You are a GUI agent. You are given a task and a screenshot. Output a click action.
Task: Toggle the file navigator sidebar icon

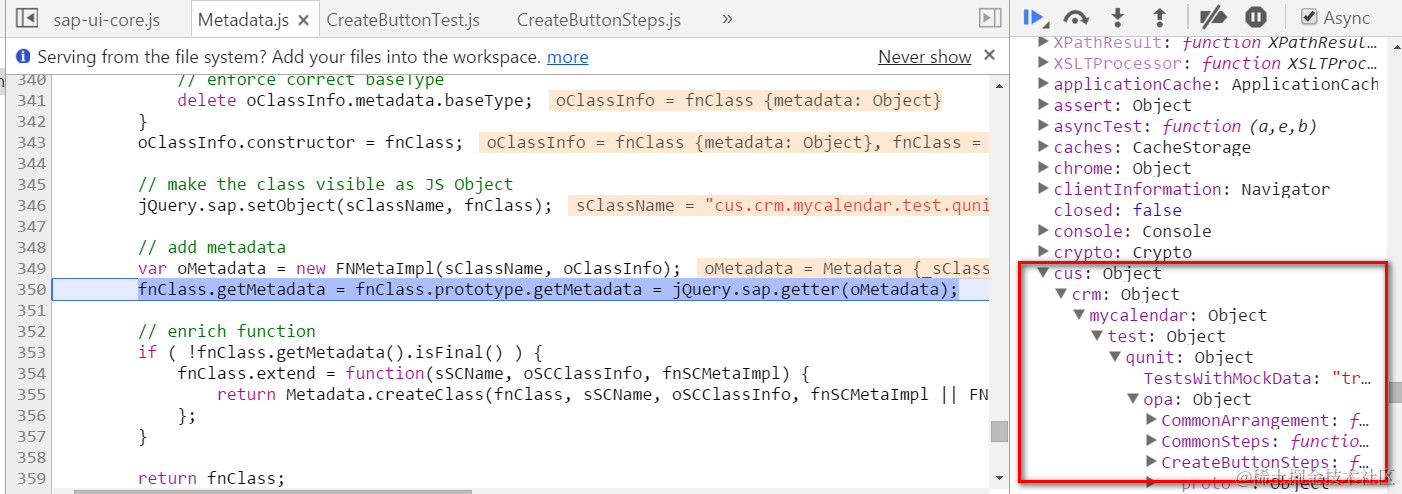click(x=28, y=19)
